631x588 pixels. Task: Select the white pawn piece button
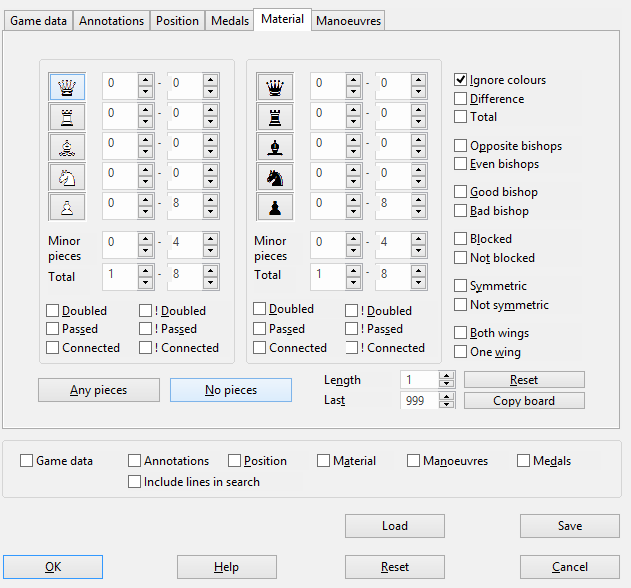coord(67,207)
